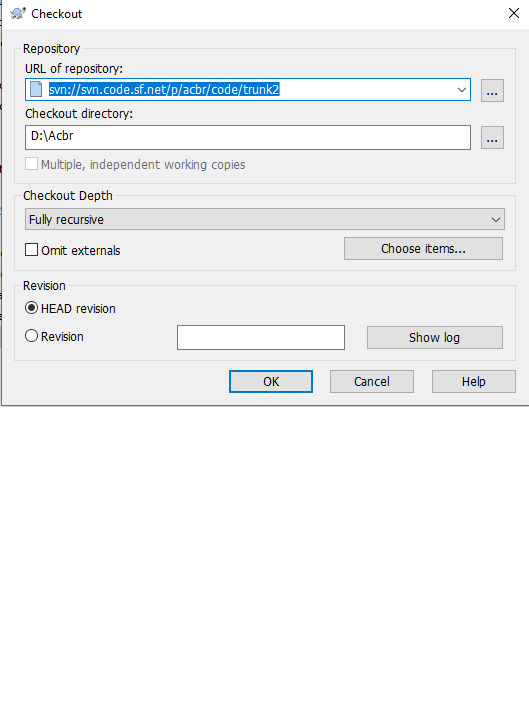Screen dimensions: 529x727
Task: Browse for checkout directory with ellipsis button
Action: point(492,137)
